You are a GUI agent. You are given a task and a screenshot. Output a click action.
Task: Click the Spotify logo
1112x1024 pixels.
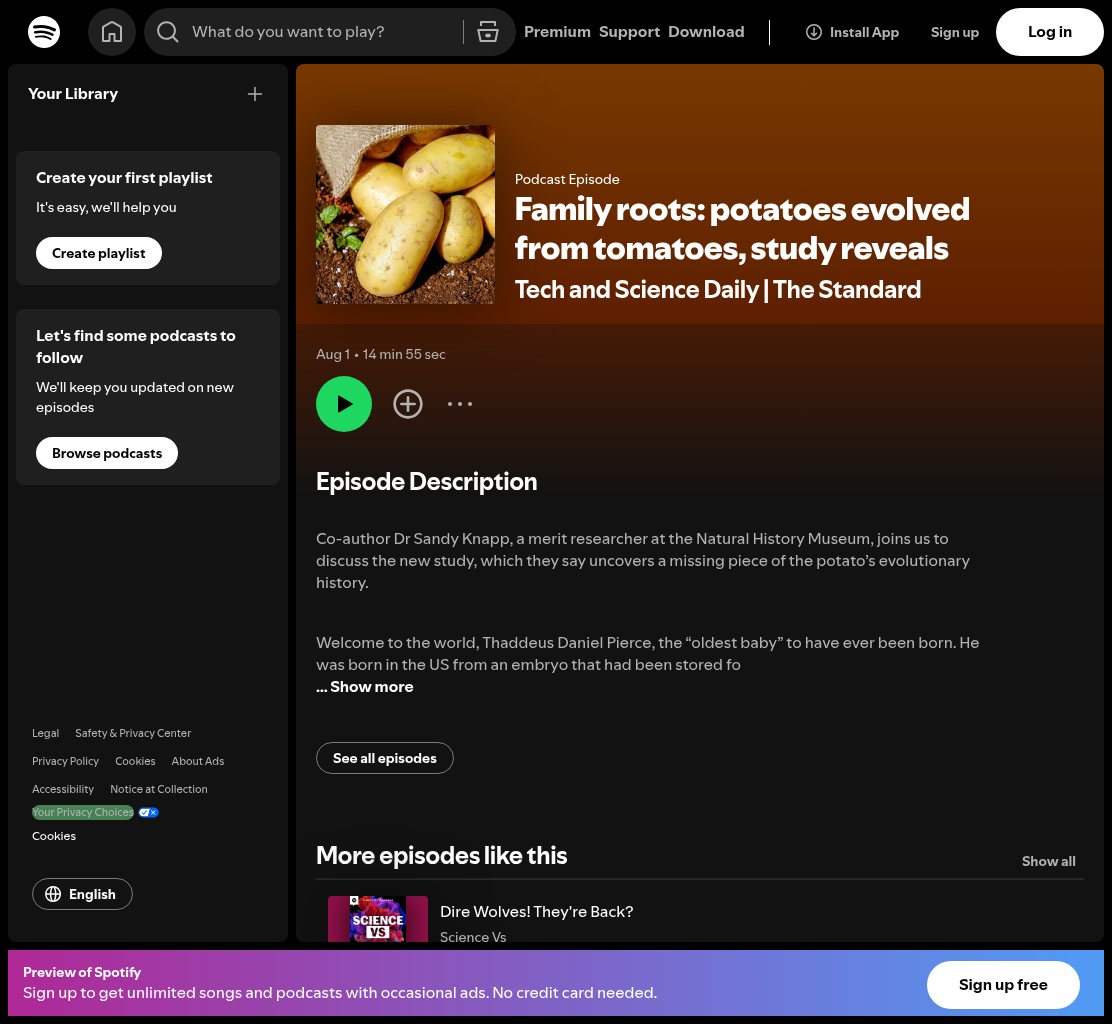point(44,32)
